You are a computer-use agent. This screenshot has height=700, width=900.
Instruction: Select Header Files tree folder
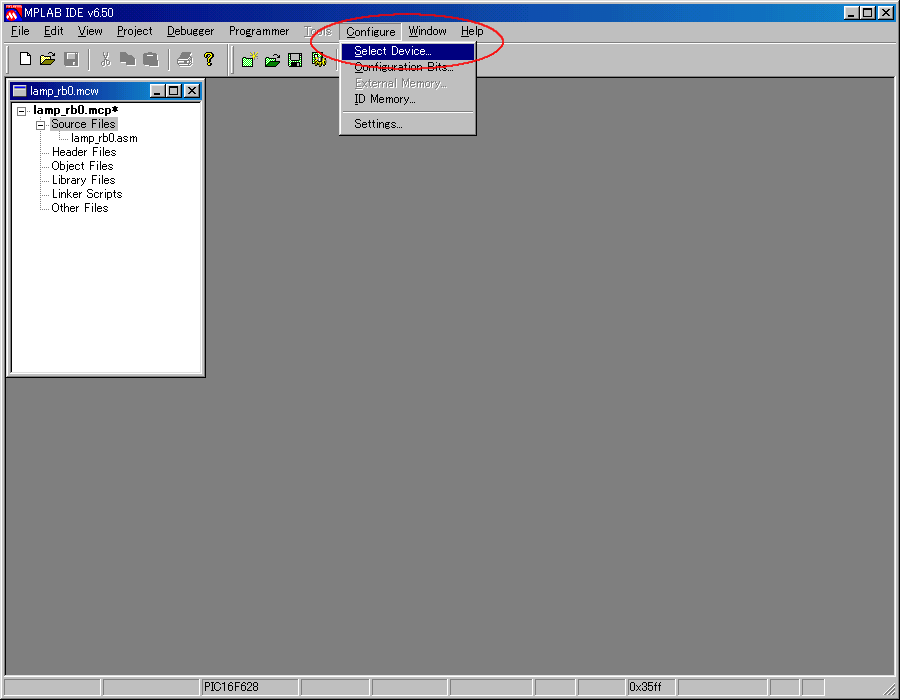coord(84,152)
